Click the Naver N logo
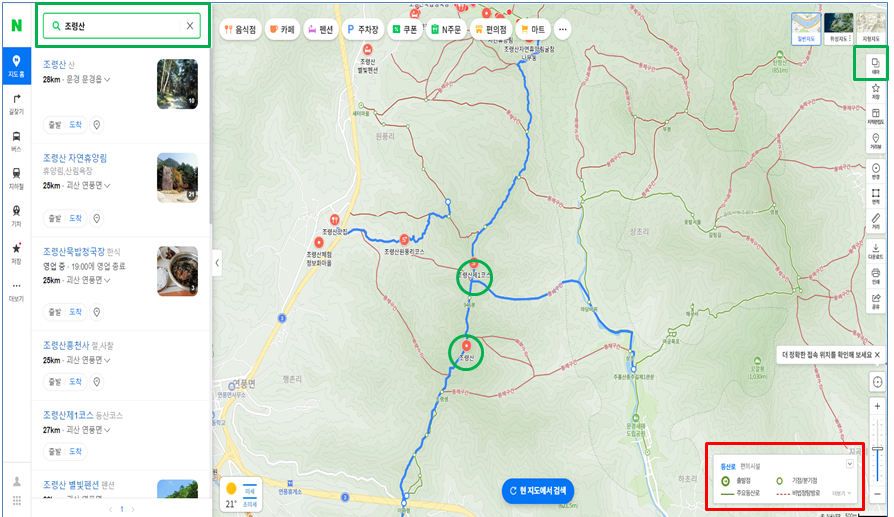The width and height of the screenshot is (894, 517). [x=17, y=25]
